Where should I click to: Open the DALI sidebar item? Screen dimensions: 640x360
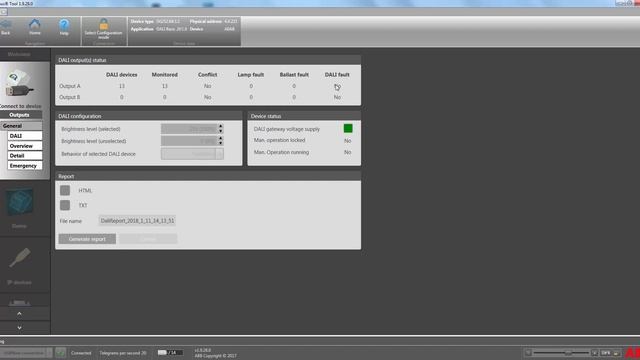click(24, 136)
